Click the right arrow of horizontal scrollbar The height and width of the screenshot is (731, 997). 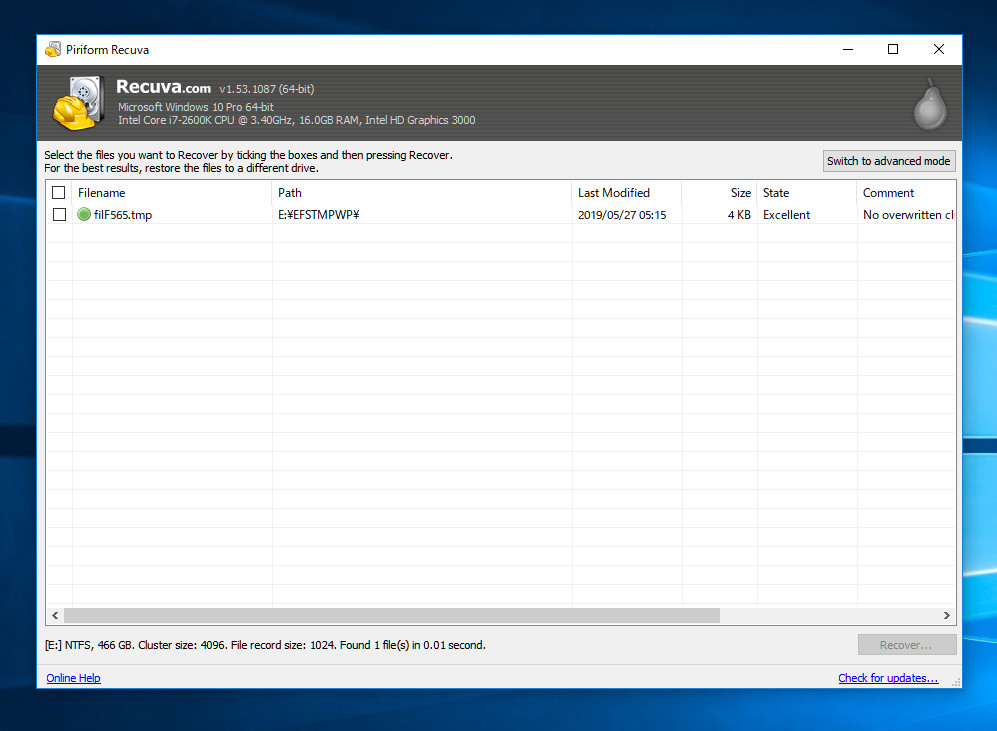[947, 616]
